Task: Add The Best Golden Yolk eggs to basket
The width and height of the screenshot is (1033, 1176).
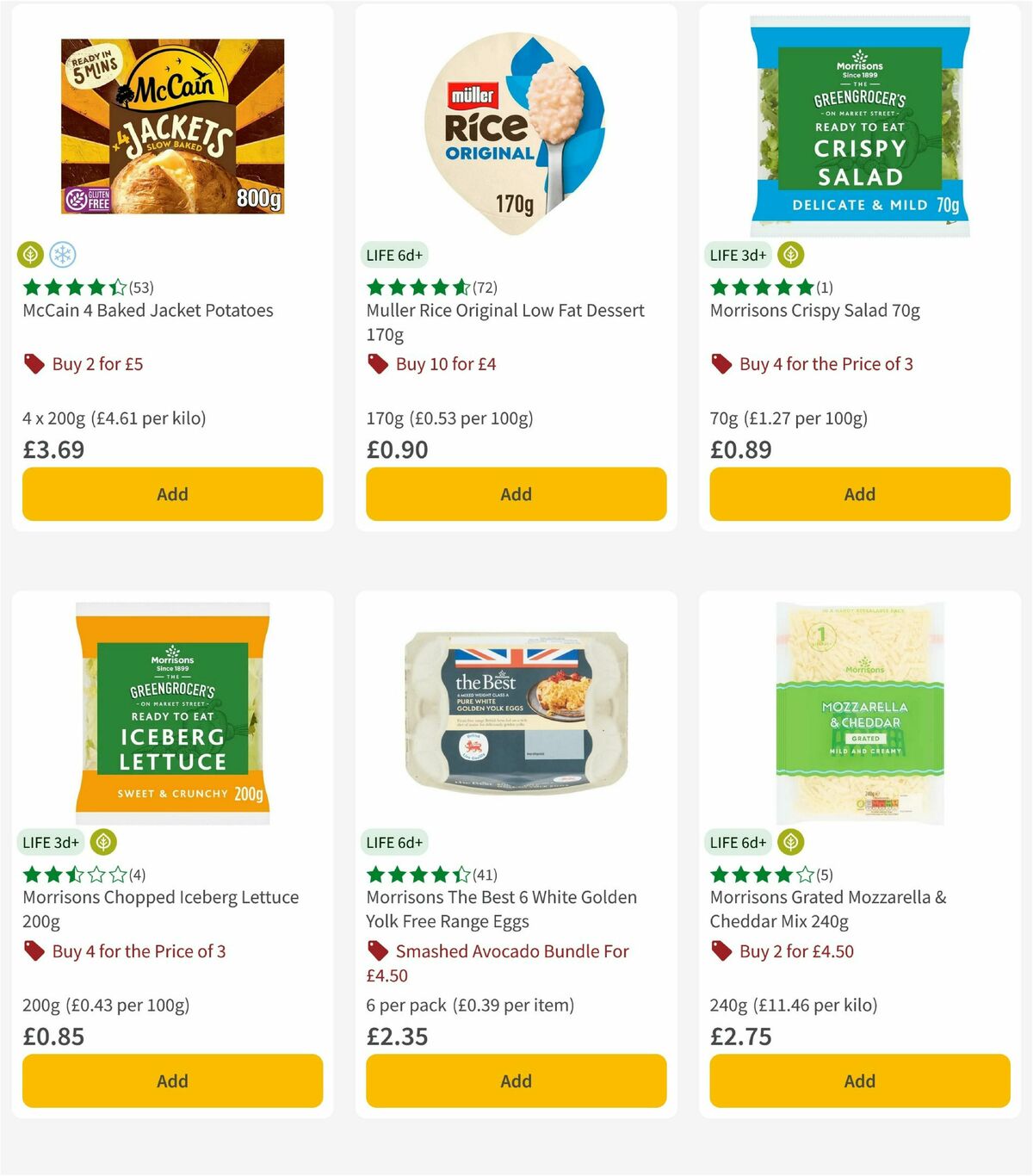Action: tap(516, 1080)
